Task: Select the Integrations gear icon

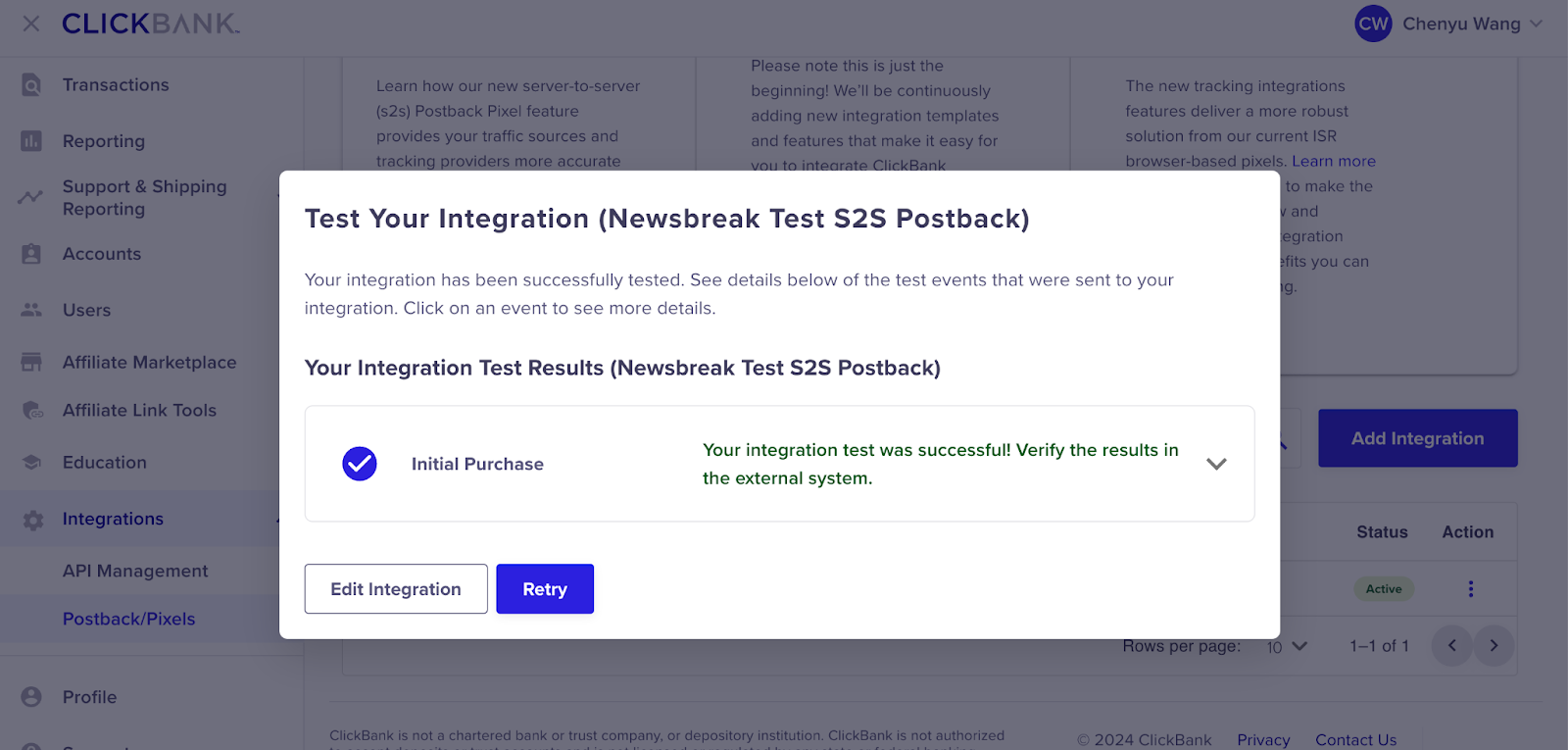Action: (32, 520)
